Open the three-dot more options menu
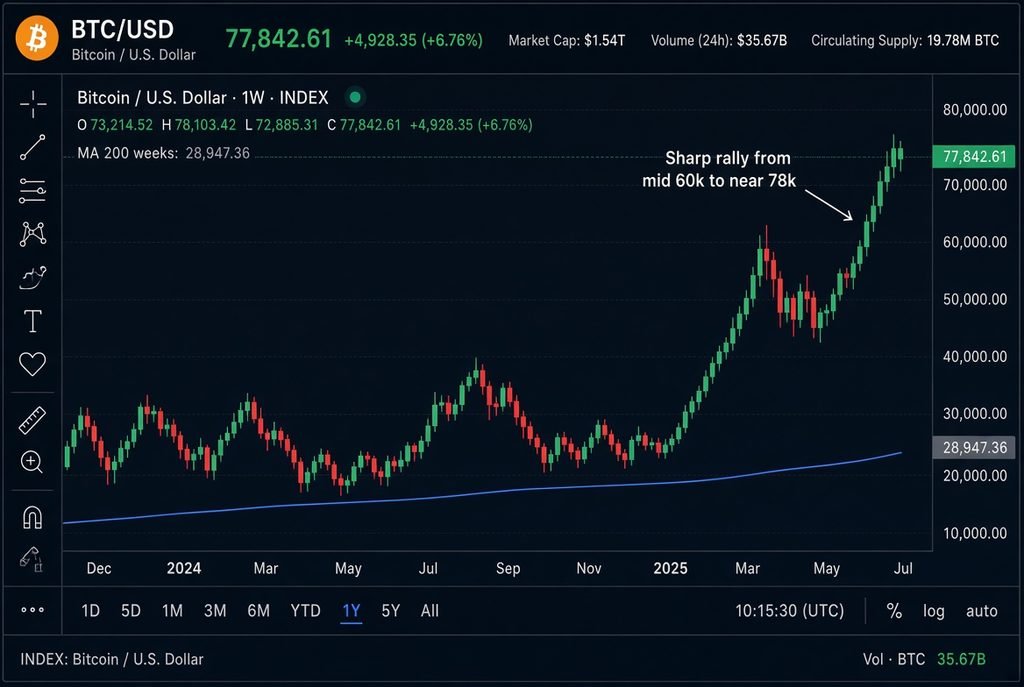1024x687 pixels. (33, 610)
